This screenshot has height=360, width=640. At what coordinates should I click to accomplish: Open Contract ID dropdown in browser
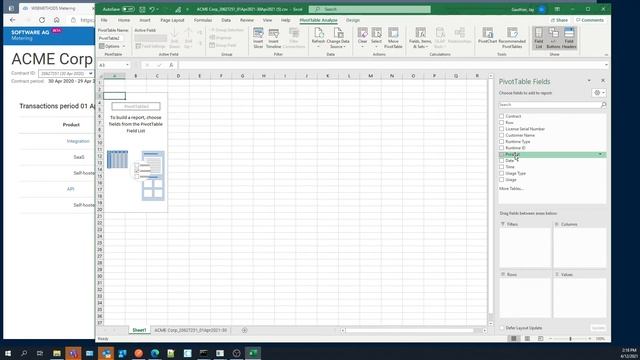[x=66, y=73]
